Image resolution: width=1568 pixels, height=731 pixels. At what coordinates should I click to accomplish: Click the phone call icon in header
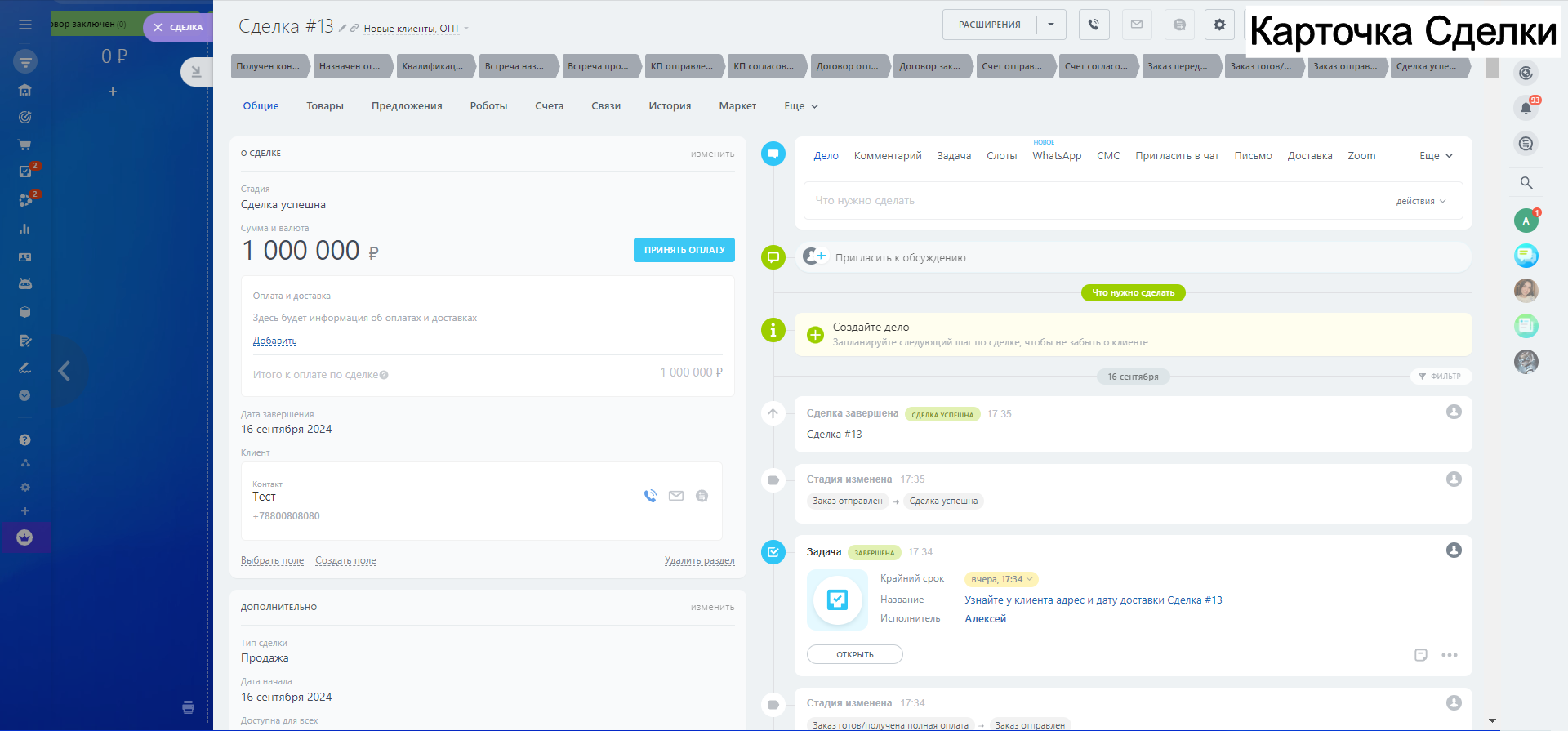point(1094,25)
